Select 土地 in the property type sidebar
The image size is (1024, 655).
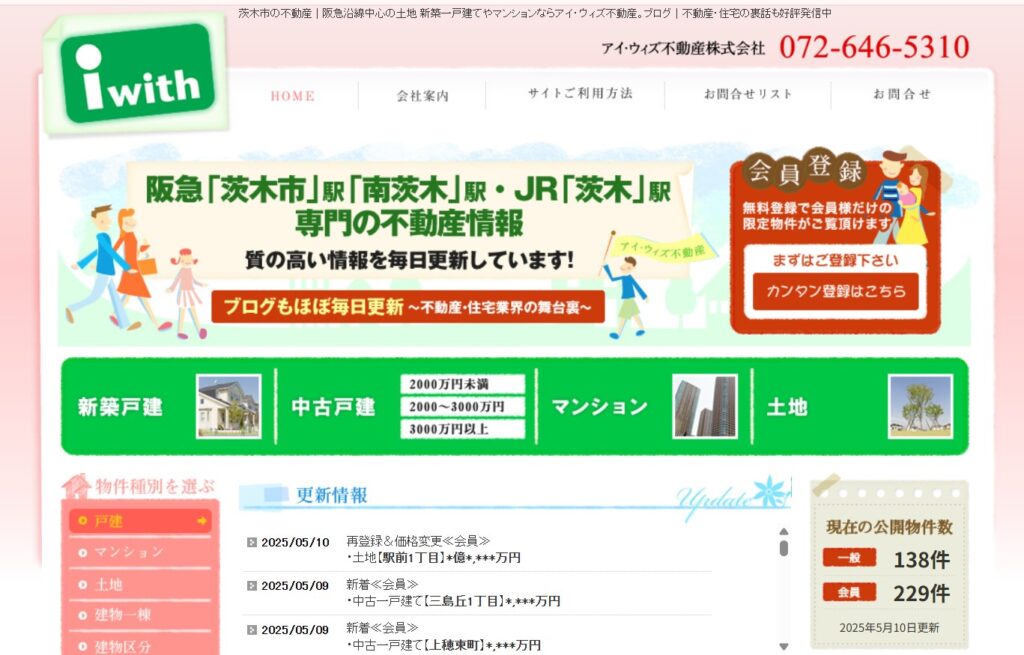point(140,584)
